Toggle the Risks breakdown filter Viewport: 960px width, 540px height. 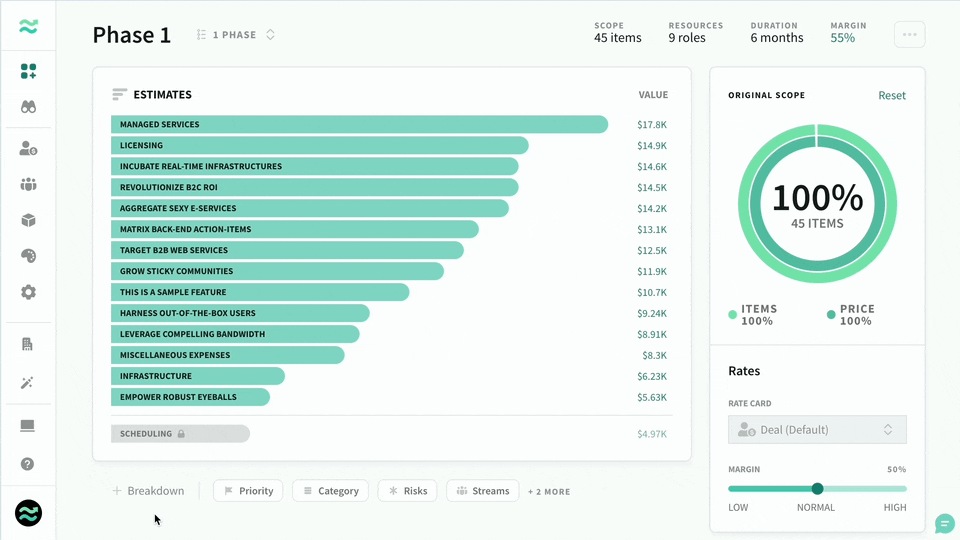click(407, 491)
